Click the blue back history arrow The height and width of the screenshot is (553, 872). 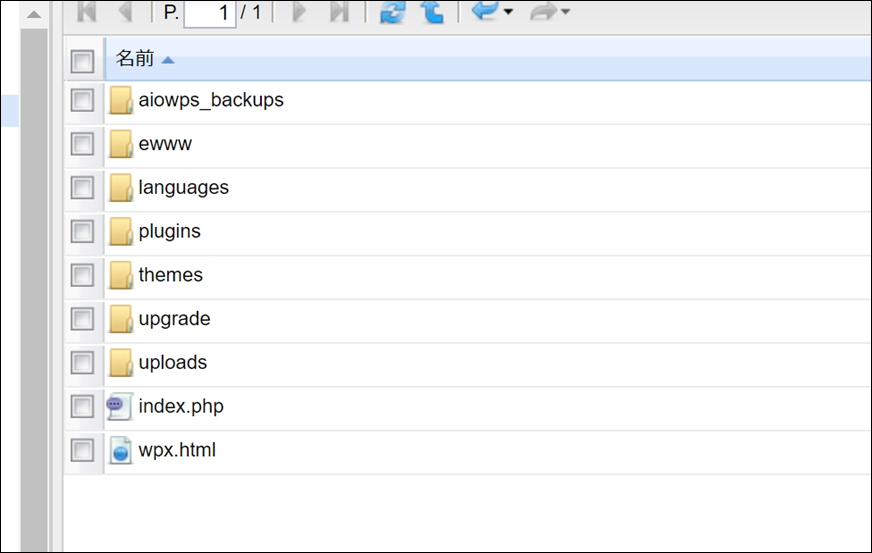tap(485, 11)
